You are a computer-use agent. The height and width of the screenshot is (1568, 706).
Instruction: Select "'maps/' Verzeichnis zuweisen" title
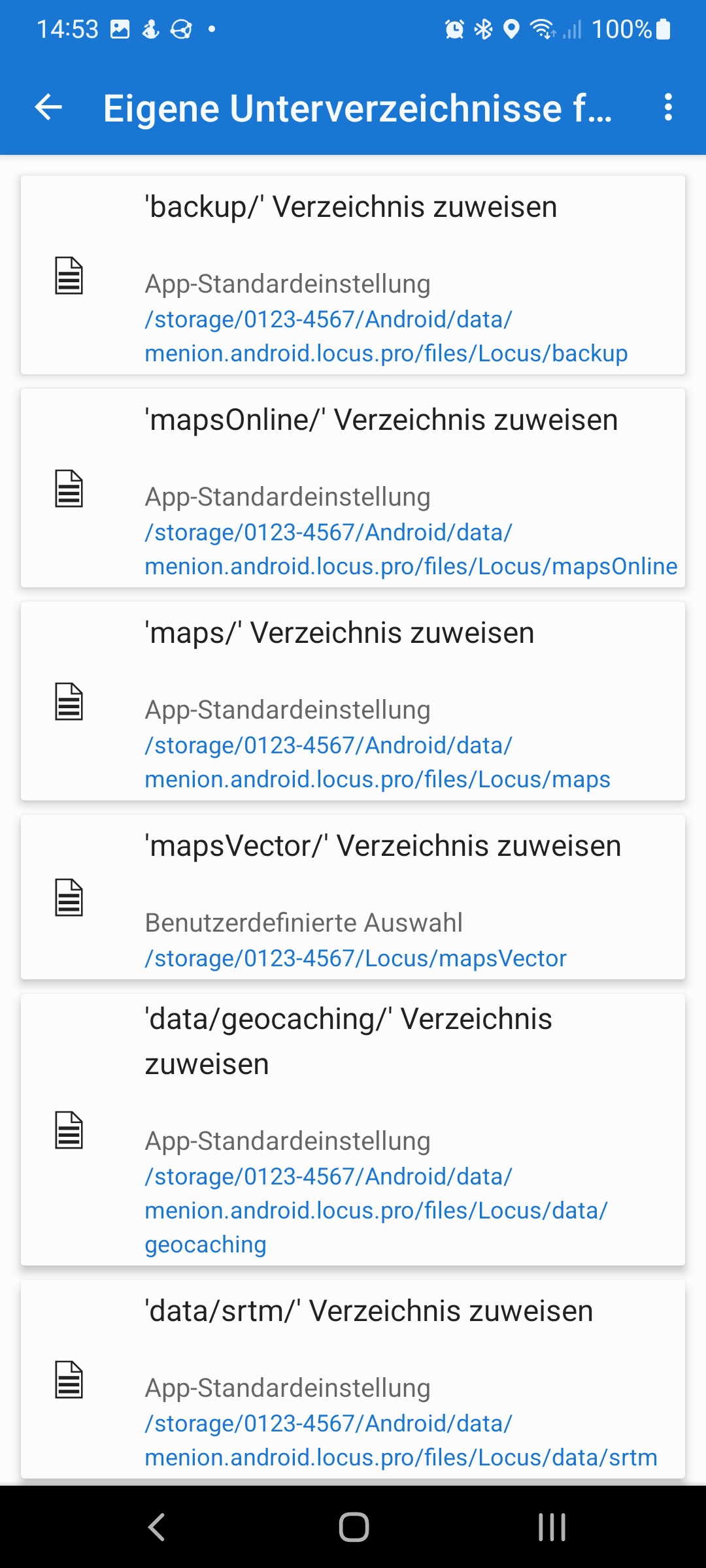click(x=339, y=633)
